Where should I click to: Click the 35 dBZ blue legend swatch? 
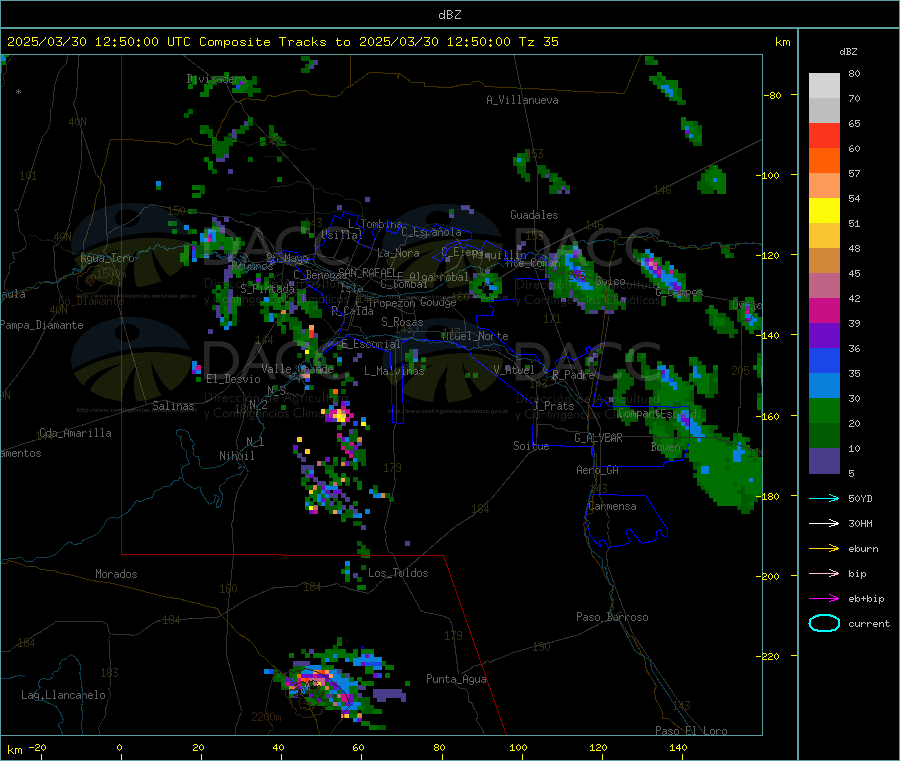824,360
